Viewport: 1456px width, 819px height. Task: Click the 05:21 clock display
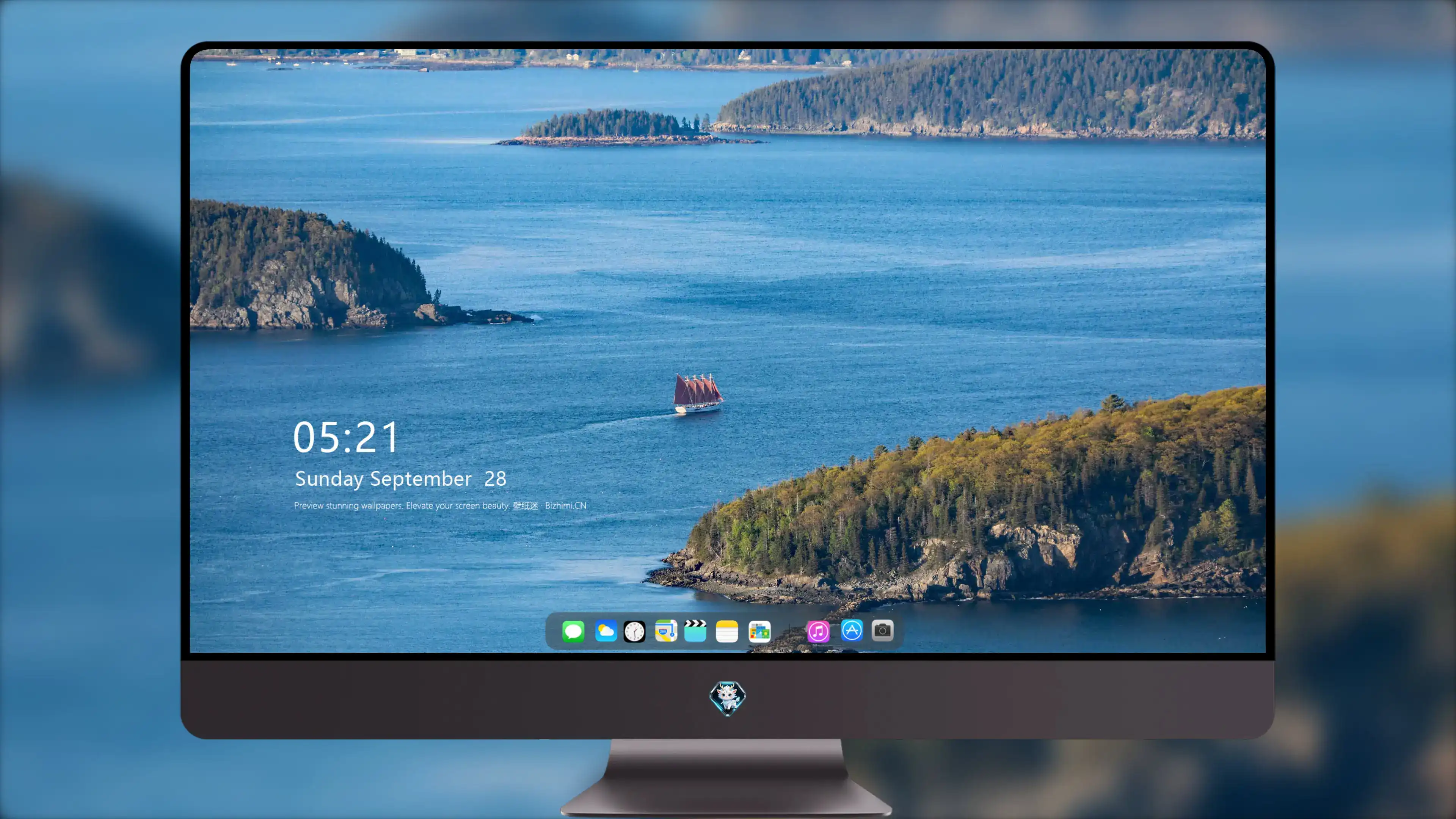[x=345, y=437]
